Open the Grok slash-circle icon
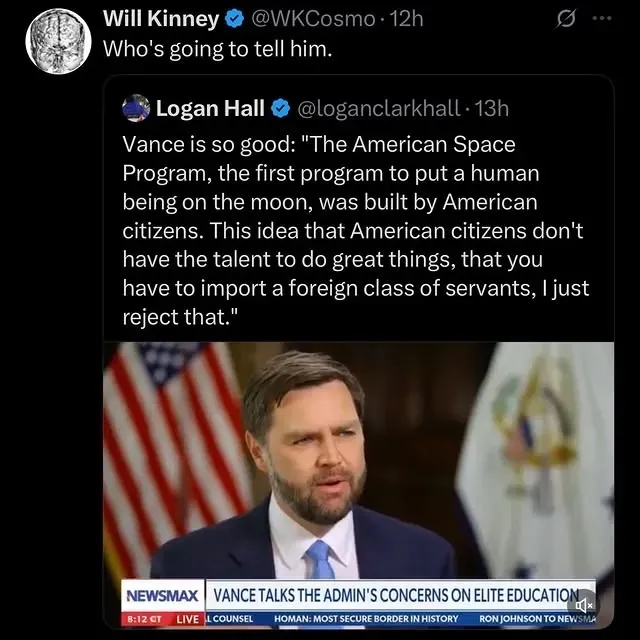 [565, 19]
